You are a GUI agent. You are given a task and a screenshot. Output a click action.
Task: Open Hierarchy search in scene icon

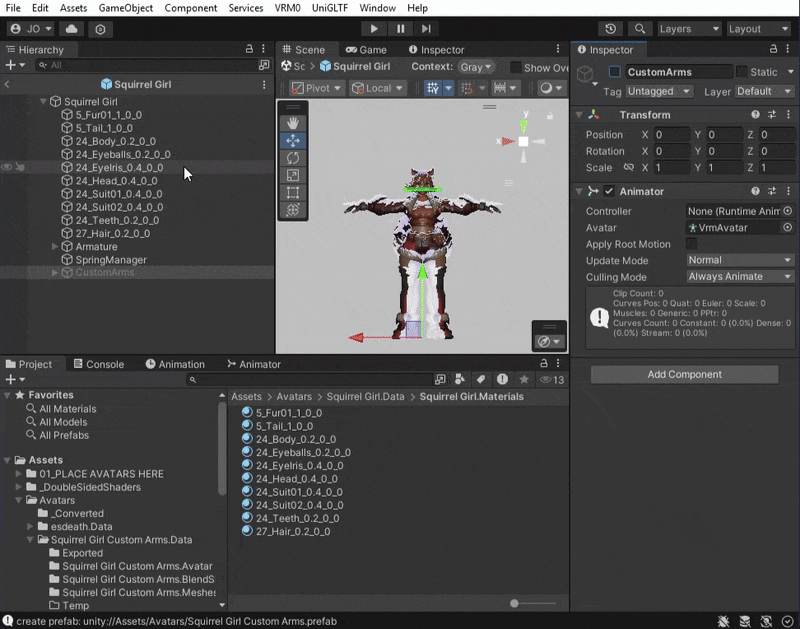[264, 65]
